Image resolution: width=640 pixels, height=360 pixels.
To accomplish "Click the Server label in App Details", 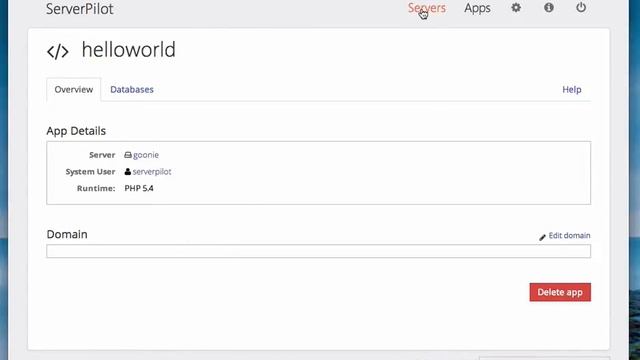I will point(102,155).
